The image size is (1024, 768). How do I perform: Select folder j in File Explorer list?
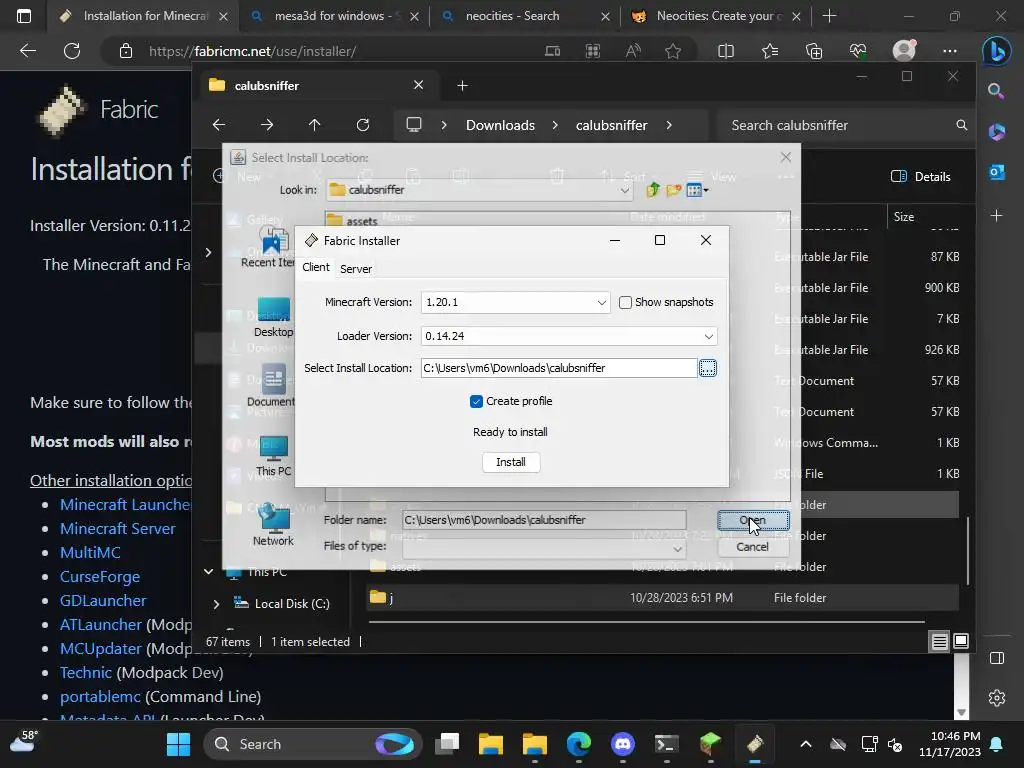pyautogui.click(x=662, y=598)
